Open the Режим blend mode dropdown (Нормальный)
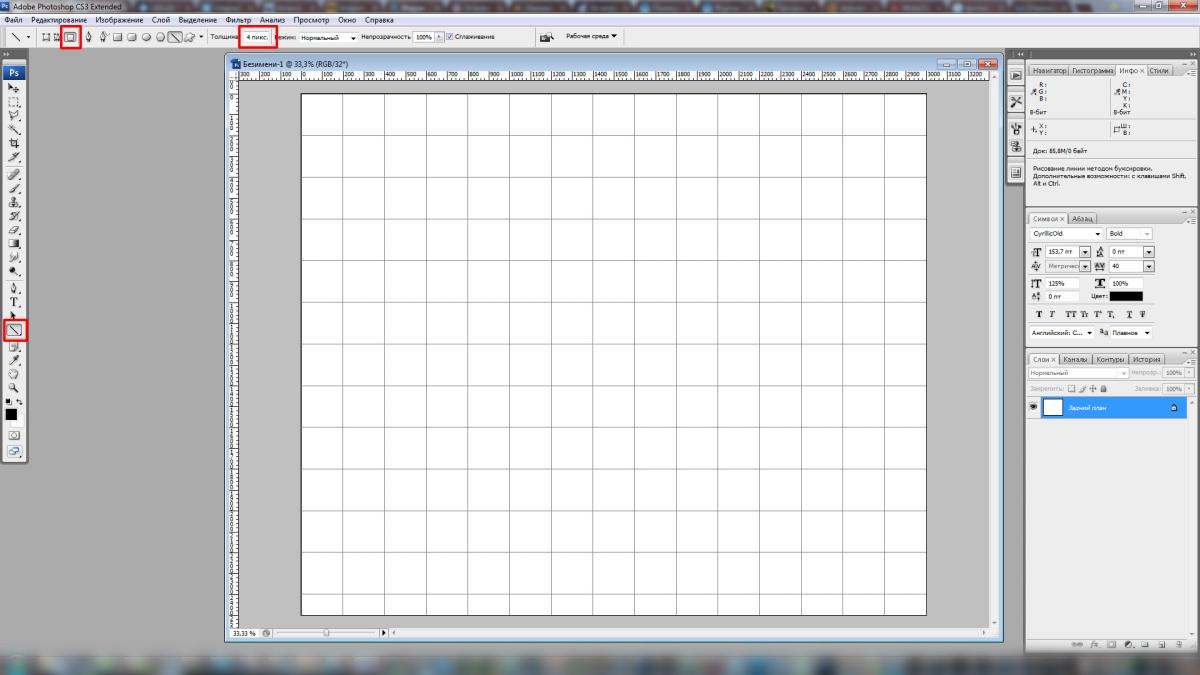Screen dimensions: 1200x675 [328, 38]
